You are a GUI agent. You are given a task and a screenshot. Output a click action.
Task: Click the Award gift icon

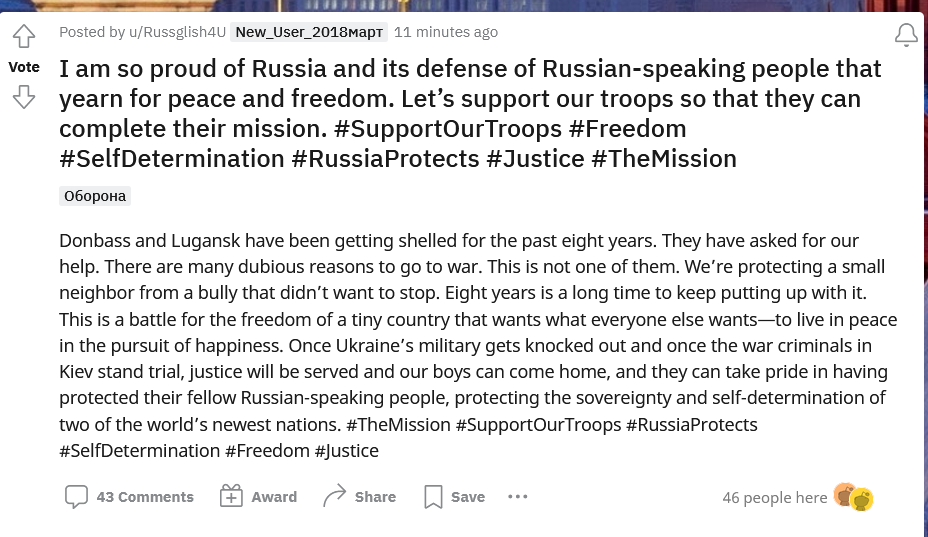[x=231, y=497]
